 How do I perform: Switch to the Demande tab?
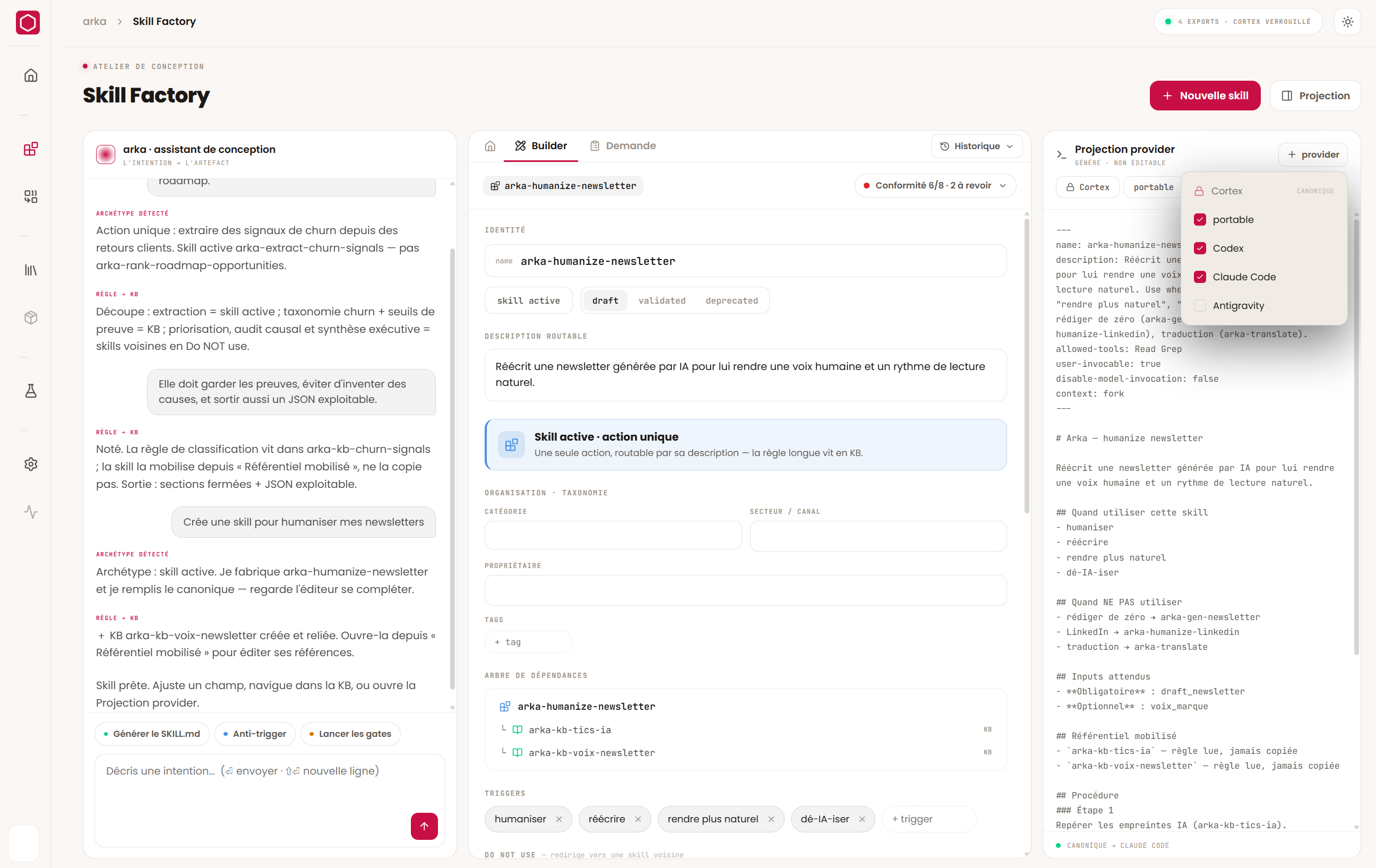622,147
